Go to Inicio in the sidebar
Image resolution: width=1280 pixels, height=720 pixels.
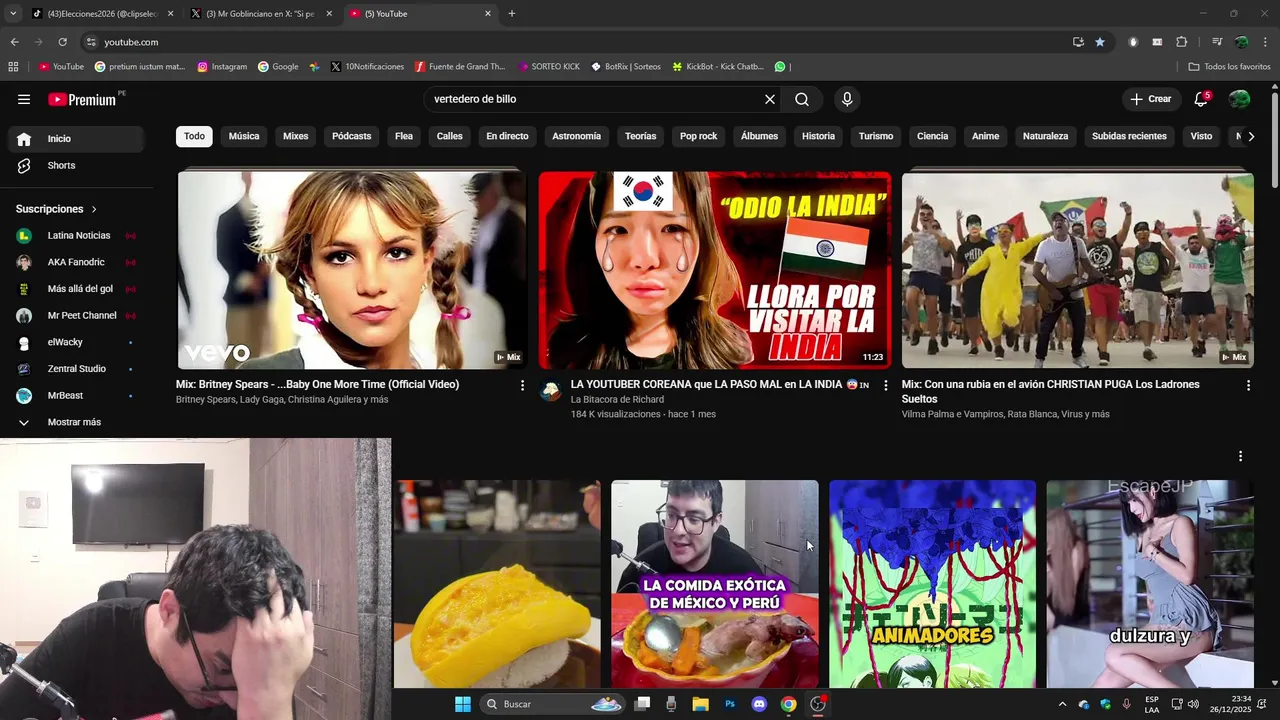point(75,139)
